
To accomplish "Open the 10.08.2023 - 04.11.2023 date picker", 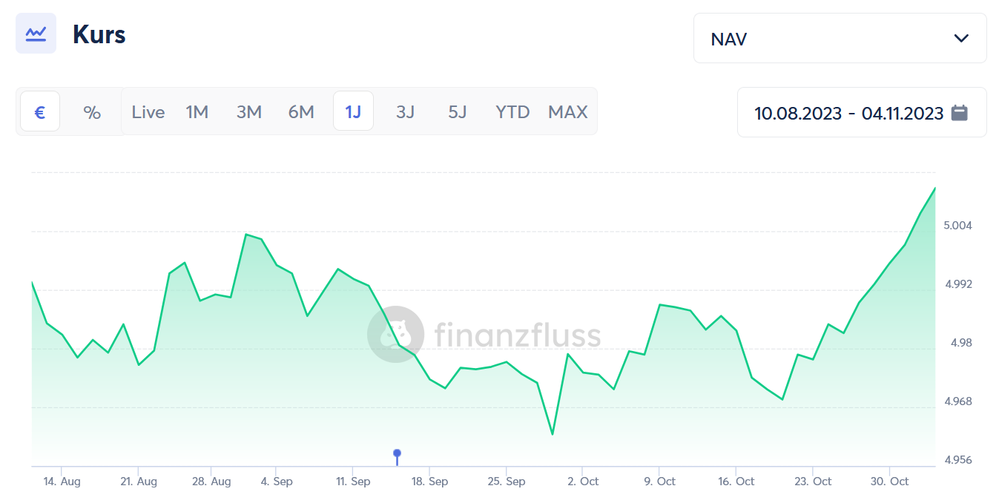I will pyautogui.click(x=861, y=113).
